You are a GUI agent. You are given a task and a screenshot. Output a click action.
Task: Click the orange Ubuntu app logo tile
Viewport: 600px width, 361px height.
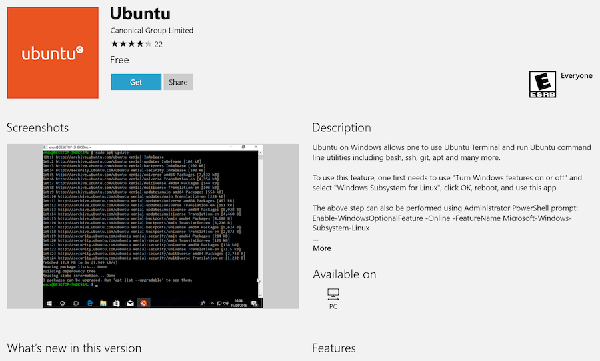[x=53, y=53]
